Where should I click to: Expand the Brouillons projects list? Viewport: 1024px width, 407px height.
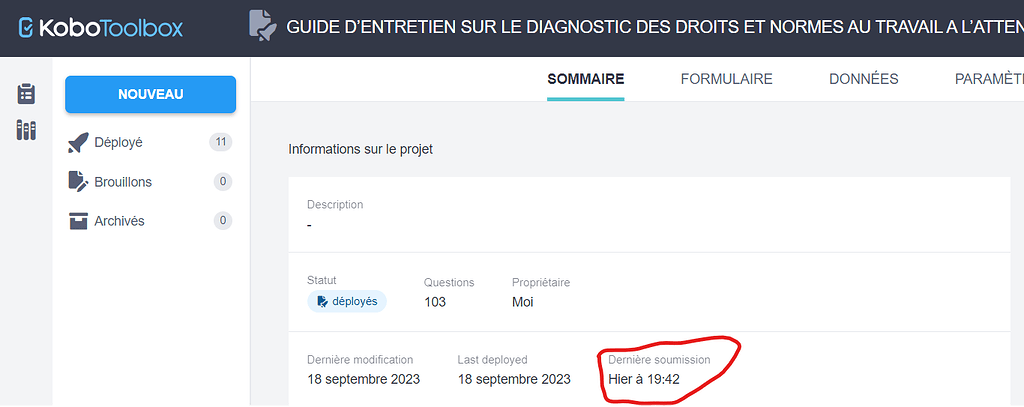click(123, 182)
